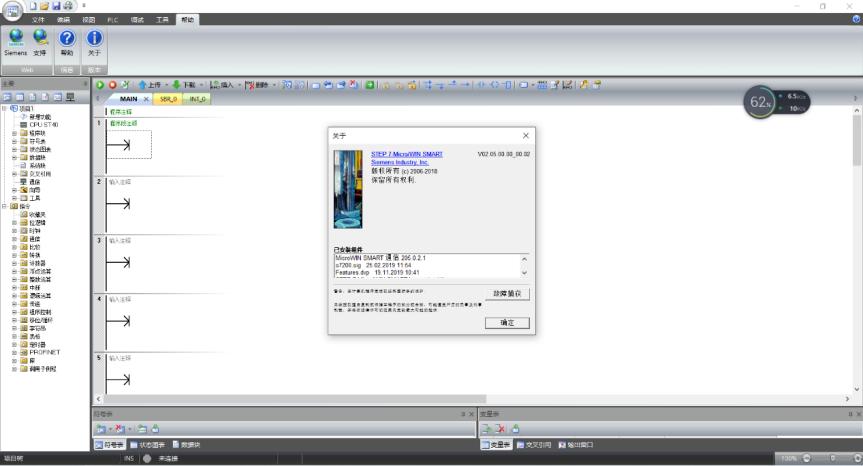The height and width of the screenshot is (466, 863).
Task: Click the 62% performance floating widget
Action: (776, 102)
